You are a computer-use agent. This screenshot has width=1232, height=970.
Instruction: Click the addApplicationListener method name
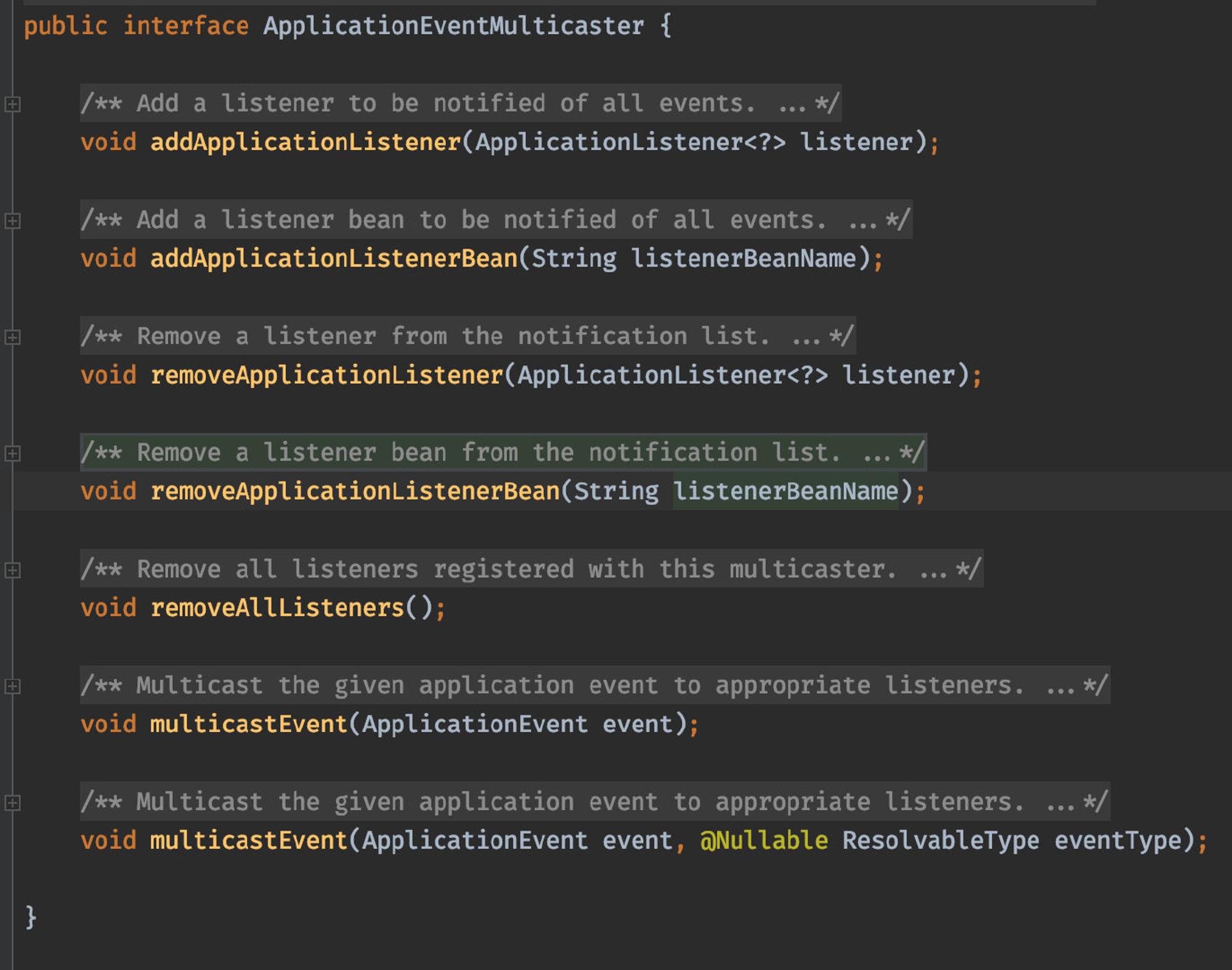point(306,142)
